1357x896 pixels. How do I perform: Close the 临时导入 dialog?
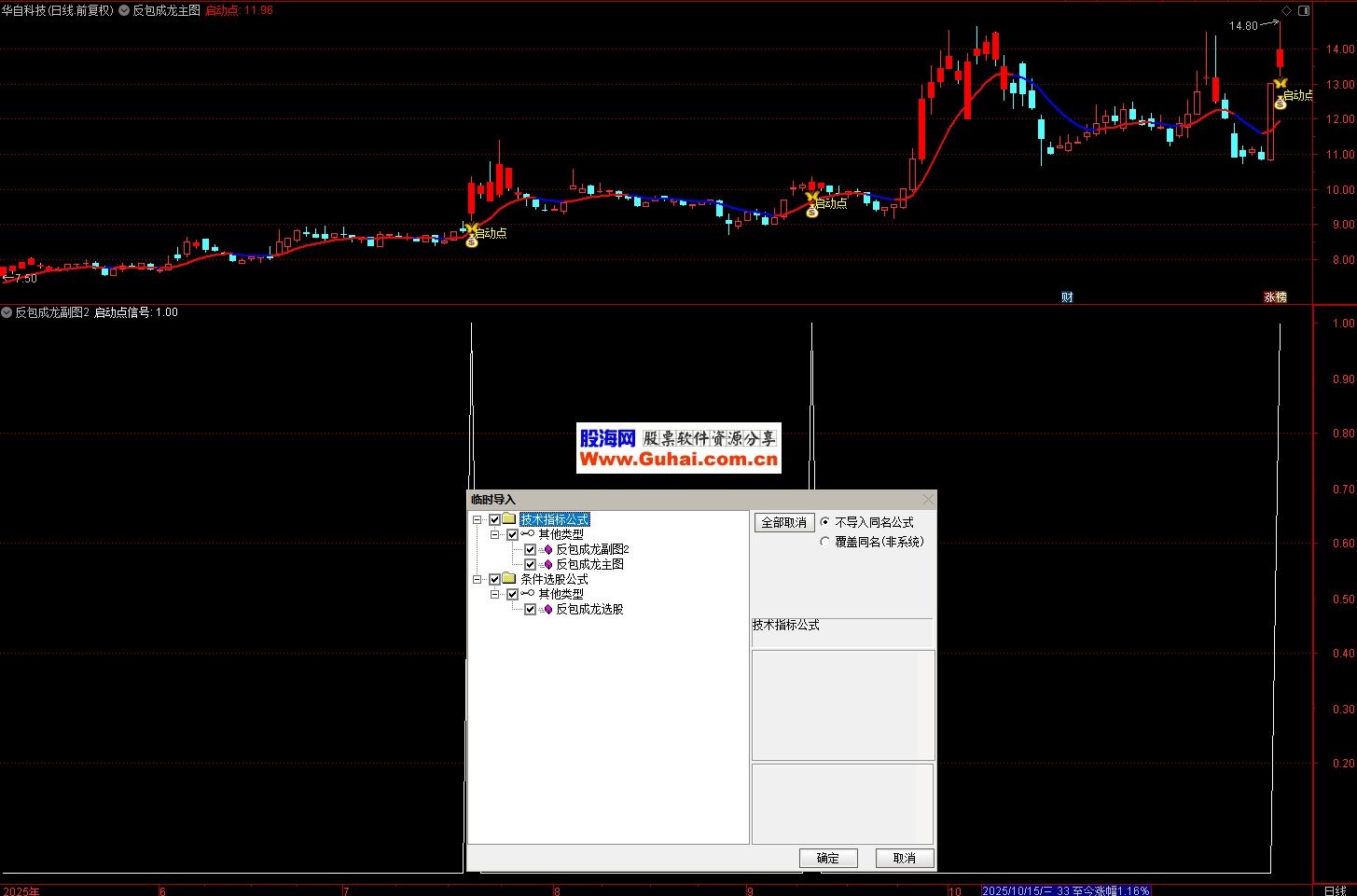tap(927, 500)
